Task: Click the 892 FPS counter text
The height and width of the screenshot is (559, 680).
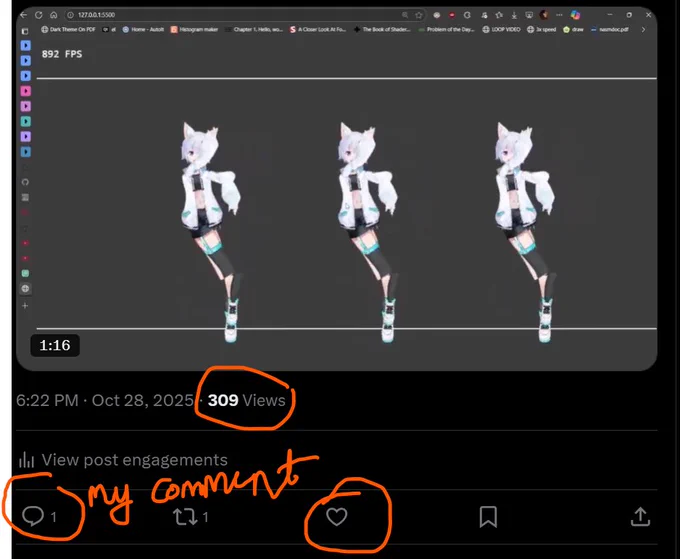Action: (x=62, y=54)
